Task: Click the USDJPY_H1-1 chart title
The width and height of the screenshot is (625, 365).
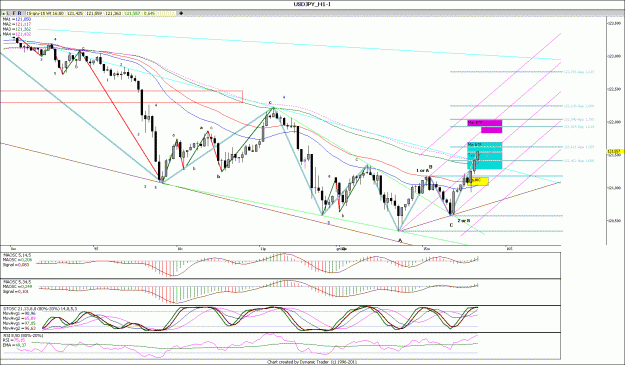Action: [312, 4]
